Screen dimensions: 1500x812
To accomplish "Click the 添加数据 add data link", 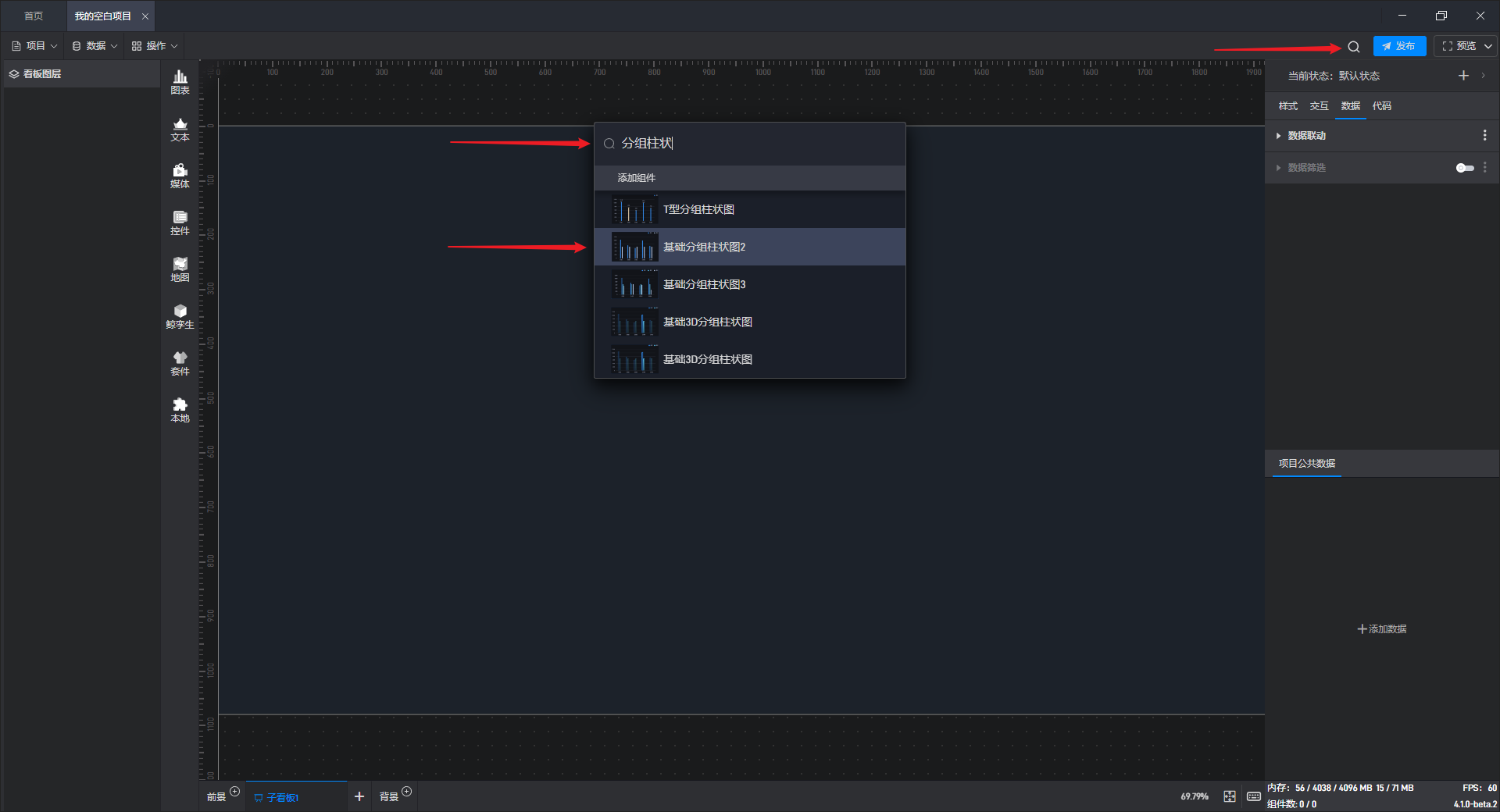I will (x=1381, y=629).
